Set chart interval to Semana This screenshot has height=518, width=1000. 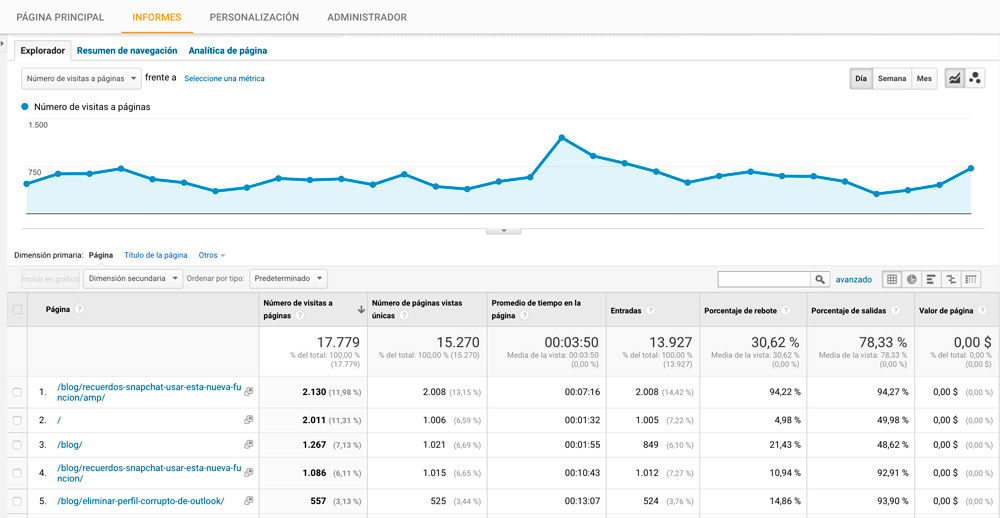pyautogui.click(x=891, y=78)
